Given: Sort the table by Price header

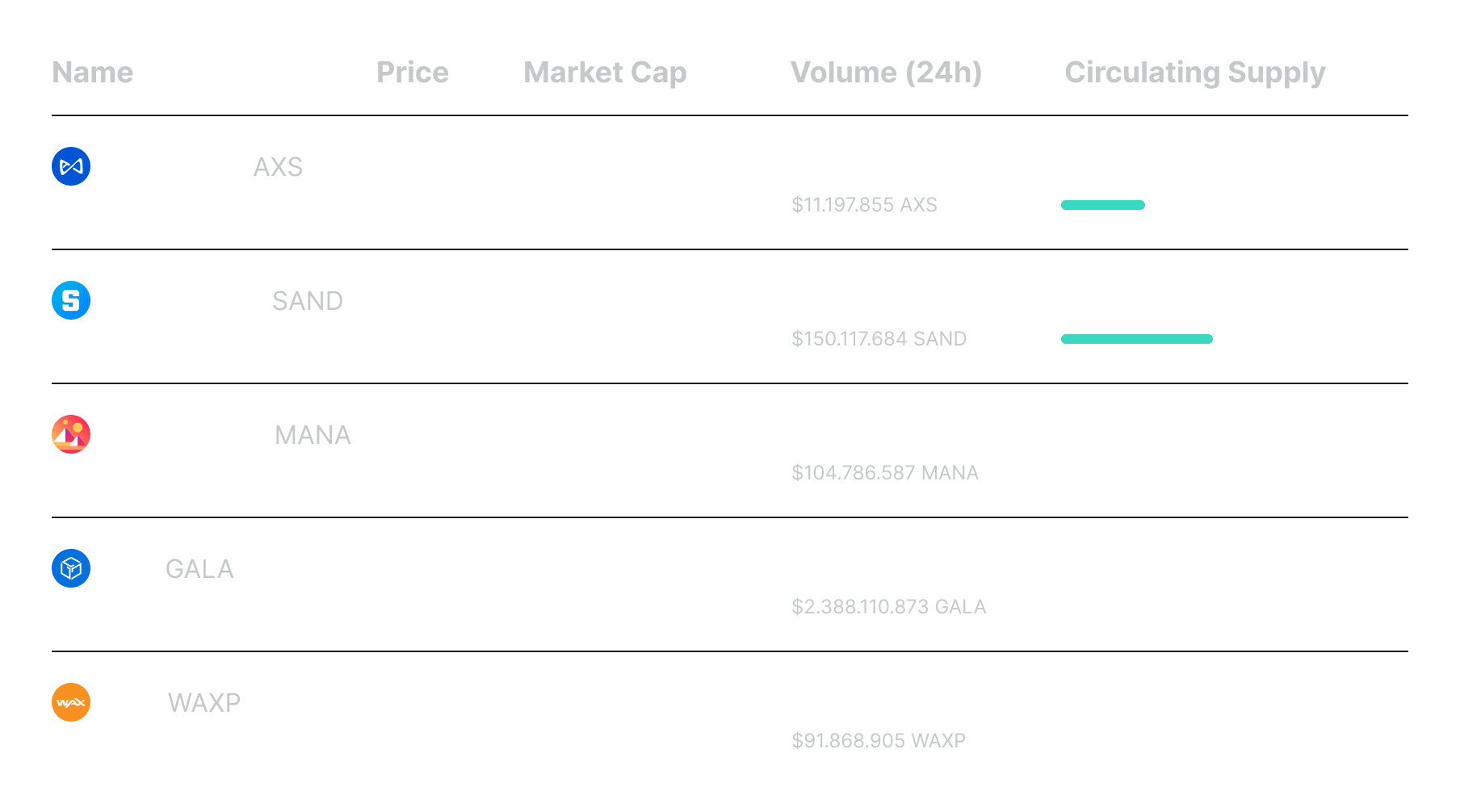Looking at the screenshot, I should click(x=412, y=73).
